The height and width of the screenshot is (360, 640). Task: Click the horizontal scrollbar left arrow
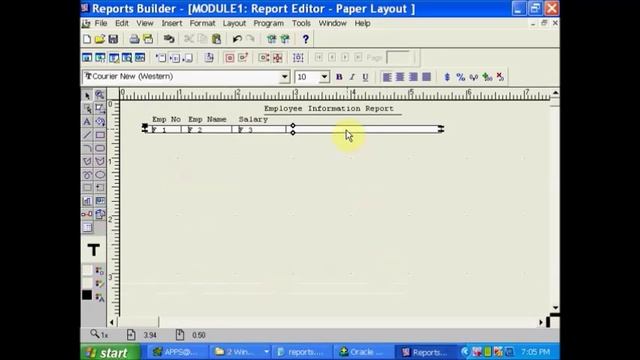click(x=112, y=322)
